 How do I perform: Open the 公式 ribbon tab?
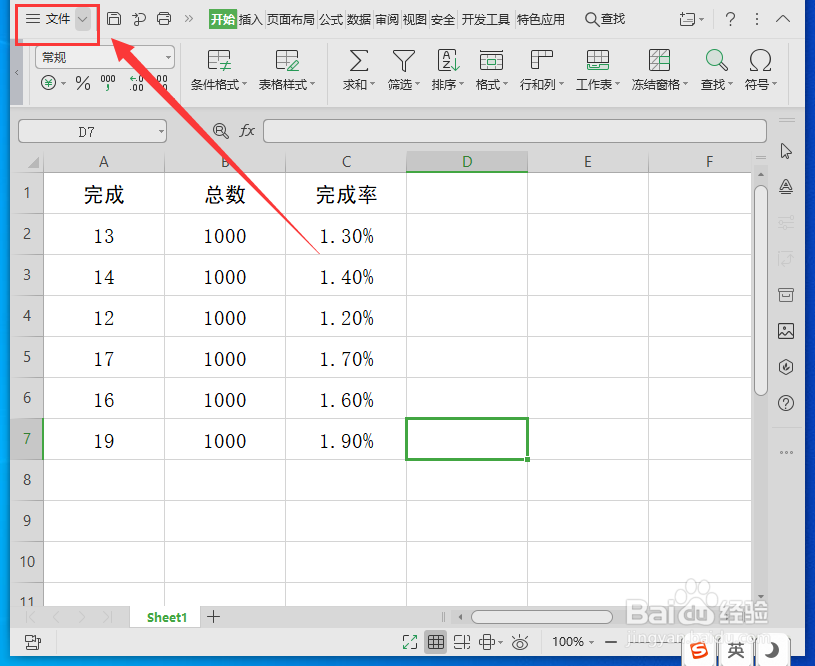(331, 20)
